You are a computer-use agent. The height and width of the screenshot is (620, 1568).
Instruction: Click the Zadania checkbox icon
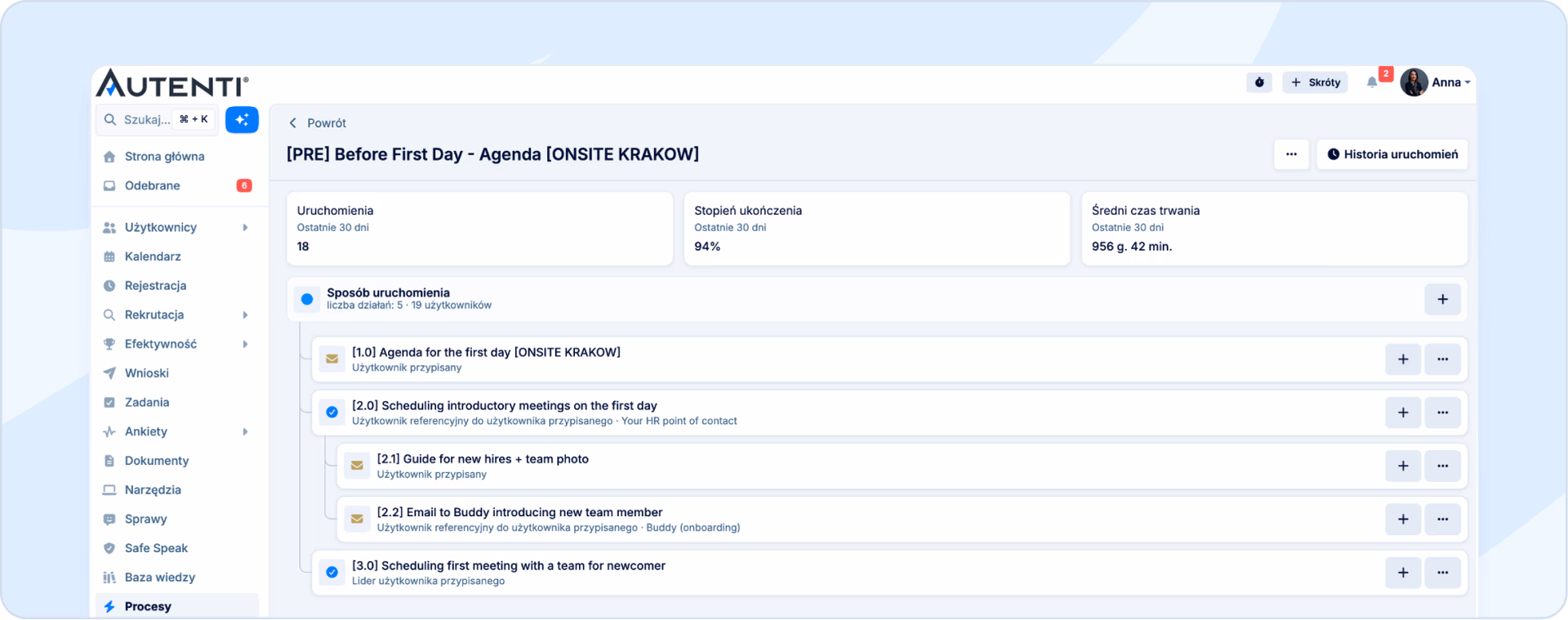coord(109,402)
